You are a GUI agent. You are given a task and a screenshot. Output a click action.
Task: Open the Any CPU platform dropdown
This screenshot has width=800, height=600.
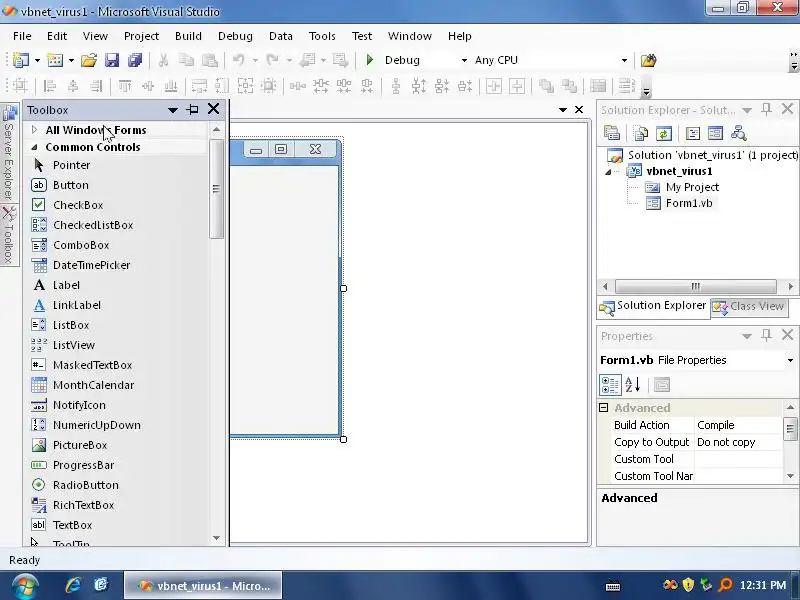pyautogui.click(x=624, y=60)
